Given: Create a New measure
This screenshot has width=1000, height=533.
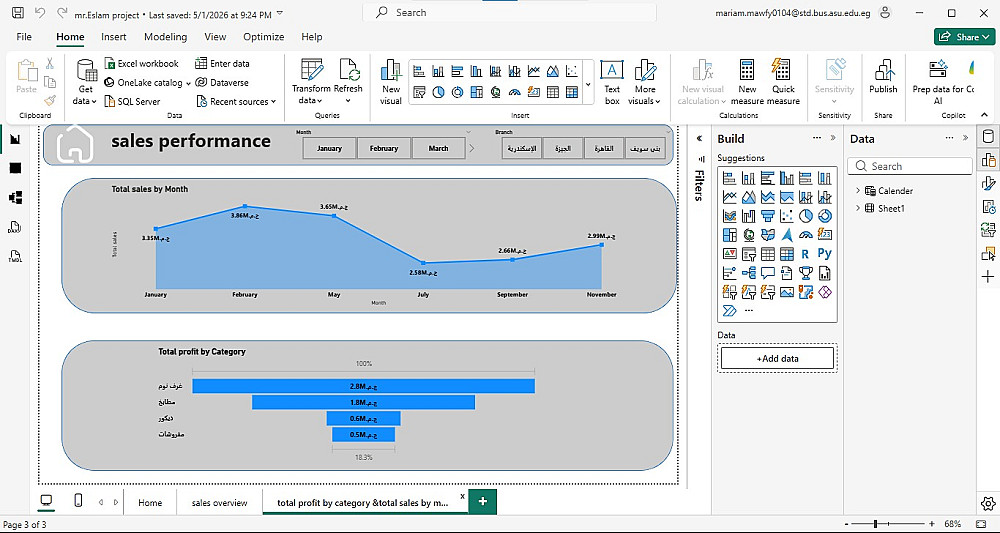Looking at the screenshot, I should 747,82.
